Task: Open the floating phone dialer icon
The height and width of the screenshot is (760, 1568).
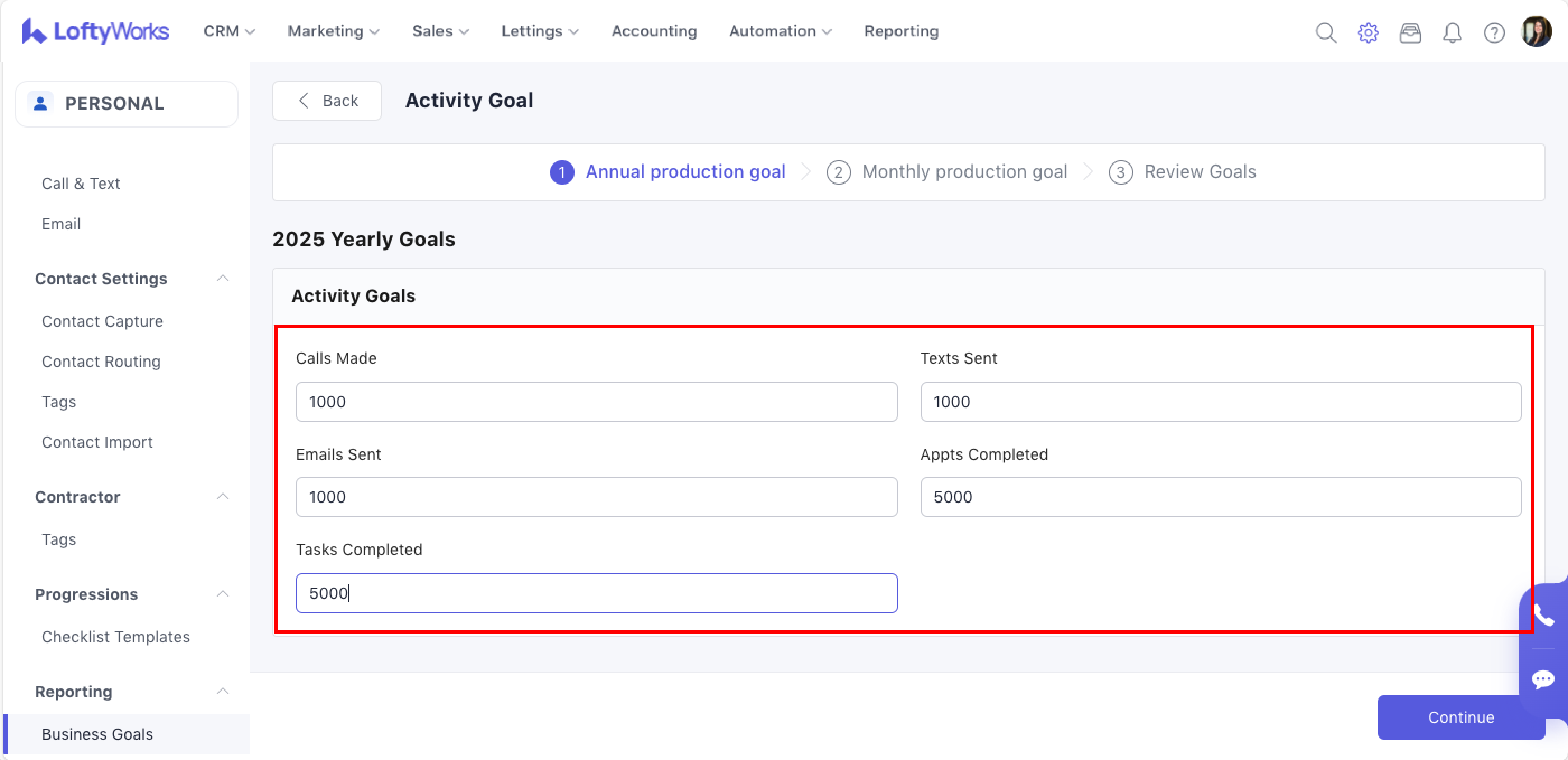Action: (1543, 616)
